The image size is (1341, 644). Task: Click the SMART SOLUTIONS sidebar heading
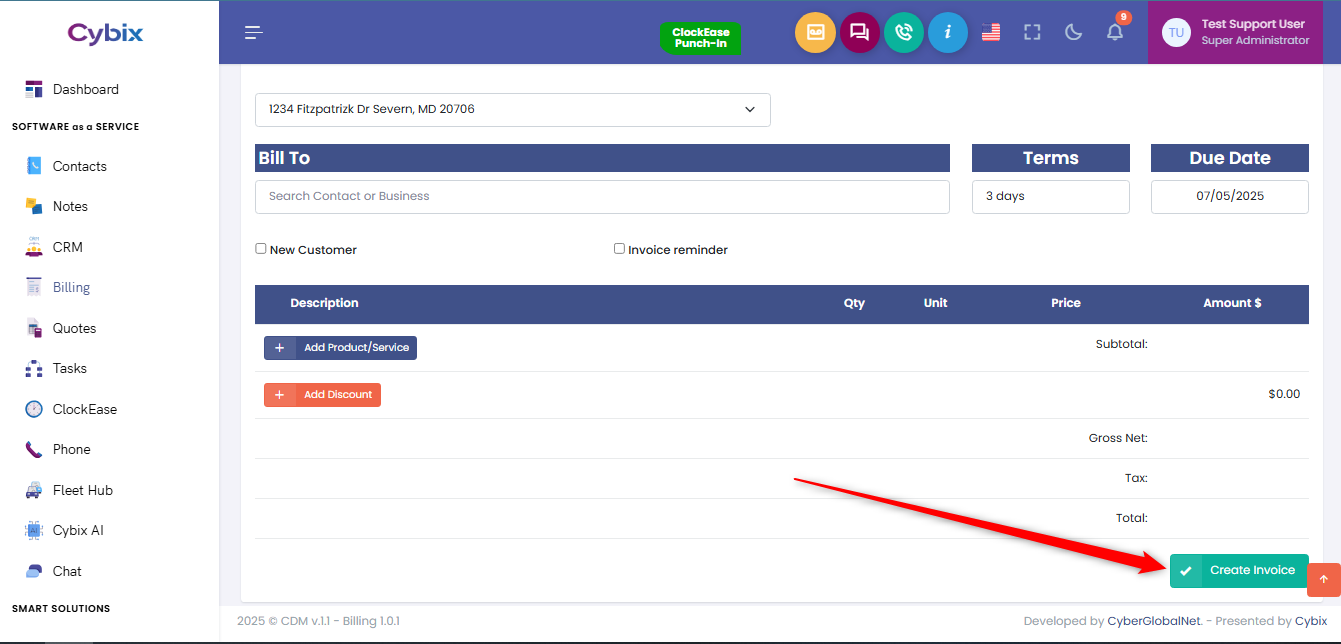[61, 608]
